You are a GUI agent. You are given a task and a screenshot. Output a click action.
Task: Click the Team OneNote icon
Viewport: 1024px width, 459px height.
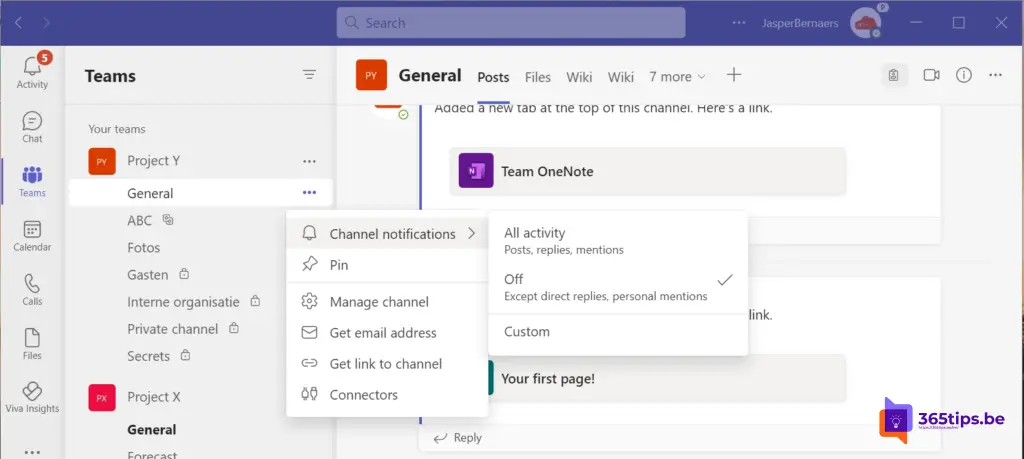pyautogui.click(x=475, y=171)
